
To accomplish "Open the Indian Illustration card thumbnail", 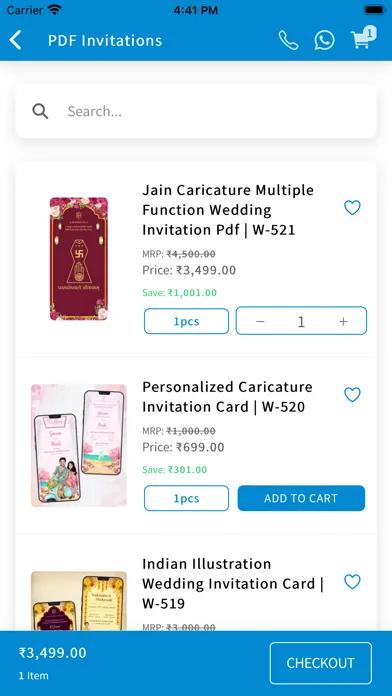I will tap(79, 601).
